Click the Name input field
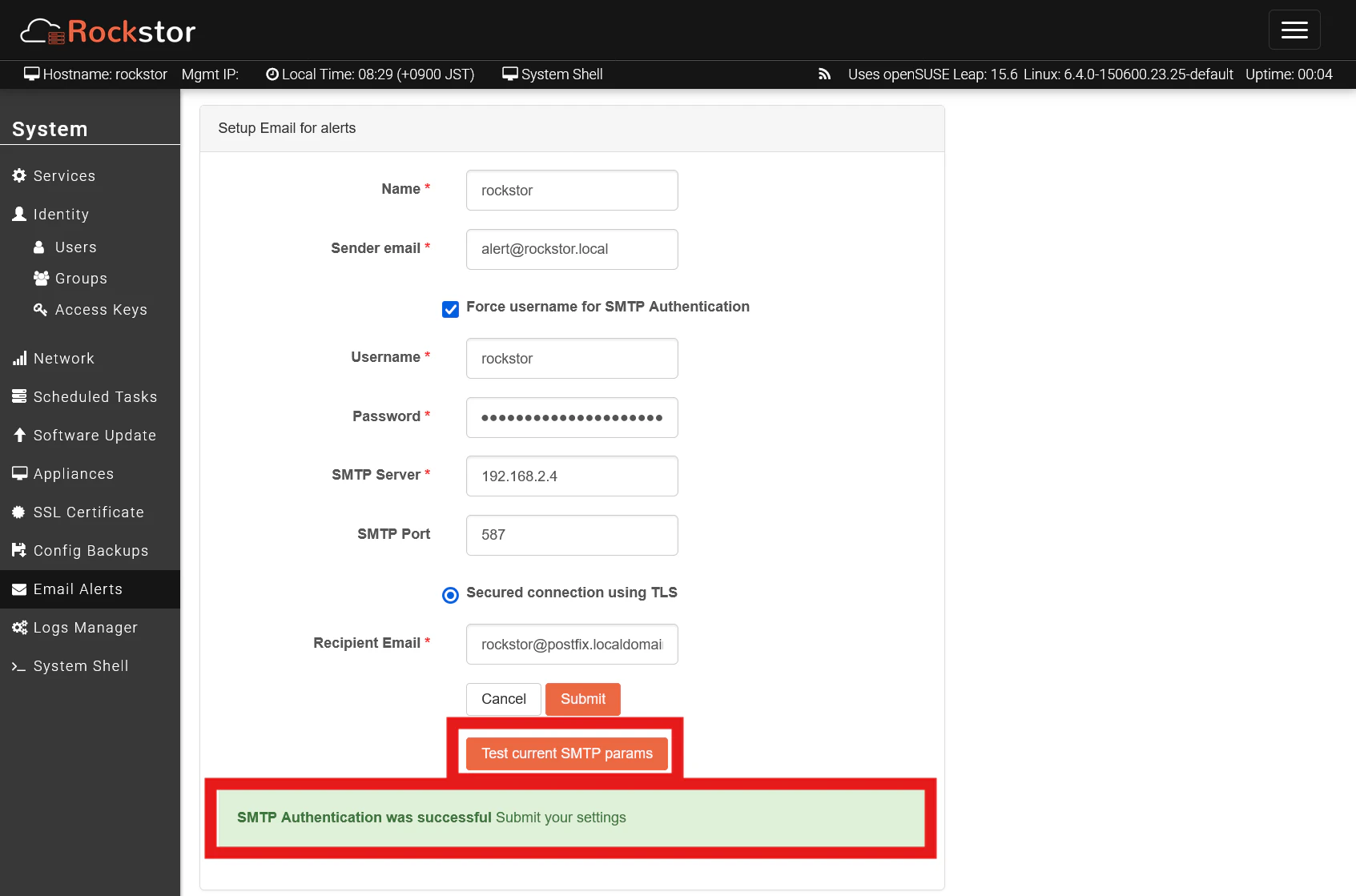This screenshot has width=1356, height=896. click(572, 190)
